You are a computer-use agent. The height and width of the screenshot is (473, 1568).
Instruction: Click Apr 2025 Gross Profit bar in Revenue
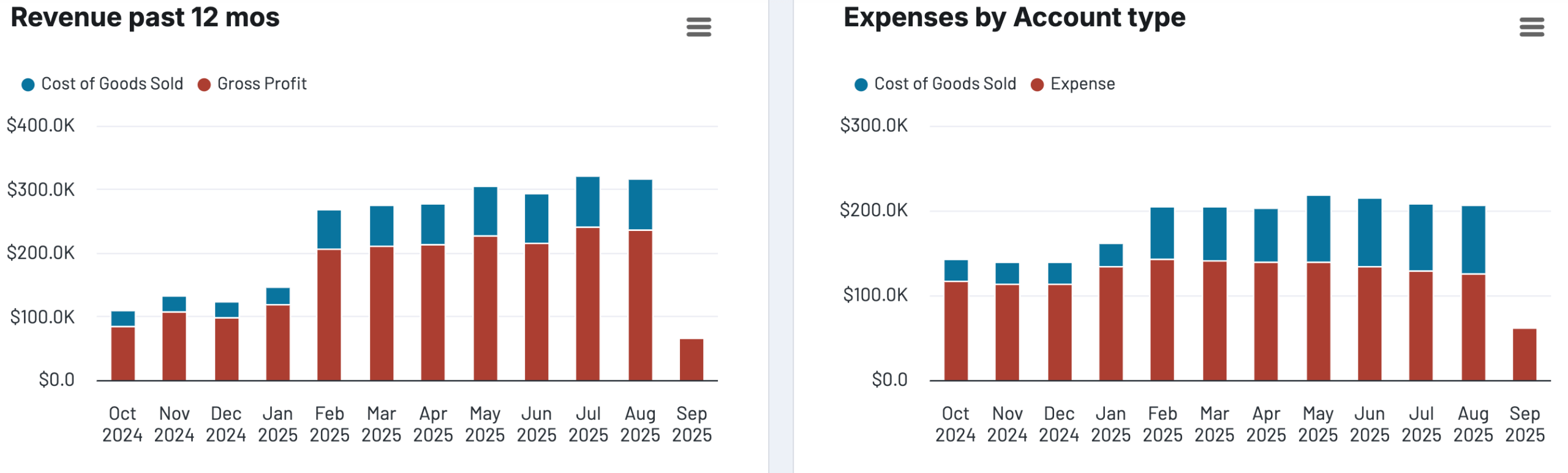(432, 312)
